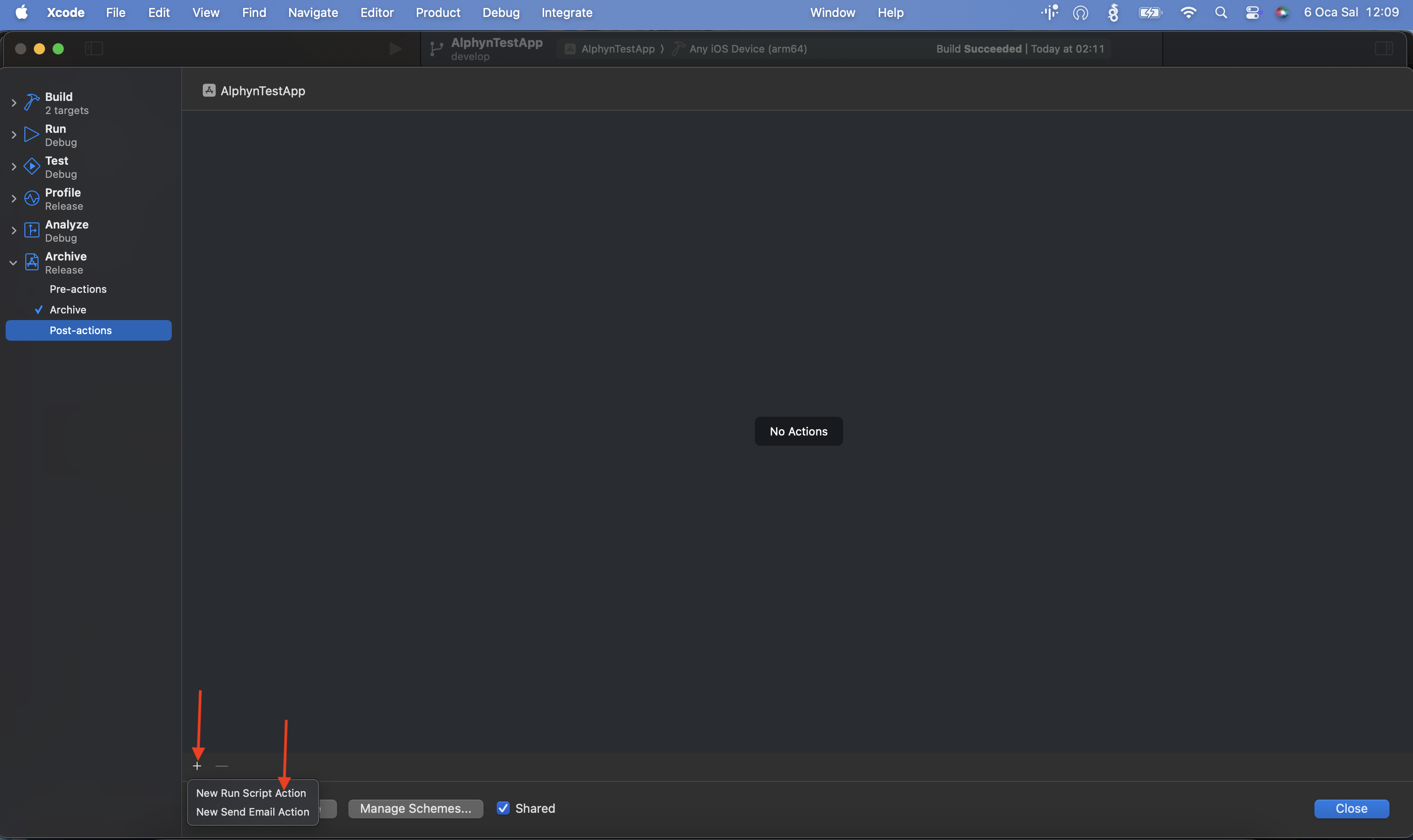The width and height of the screenshot is (1413, 840).
Task: Click the Xcode toolbar Run button
Action: 395,49
